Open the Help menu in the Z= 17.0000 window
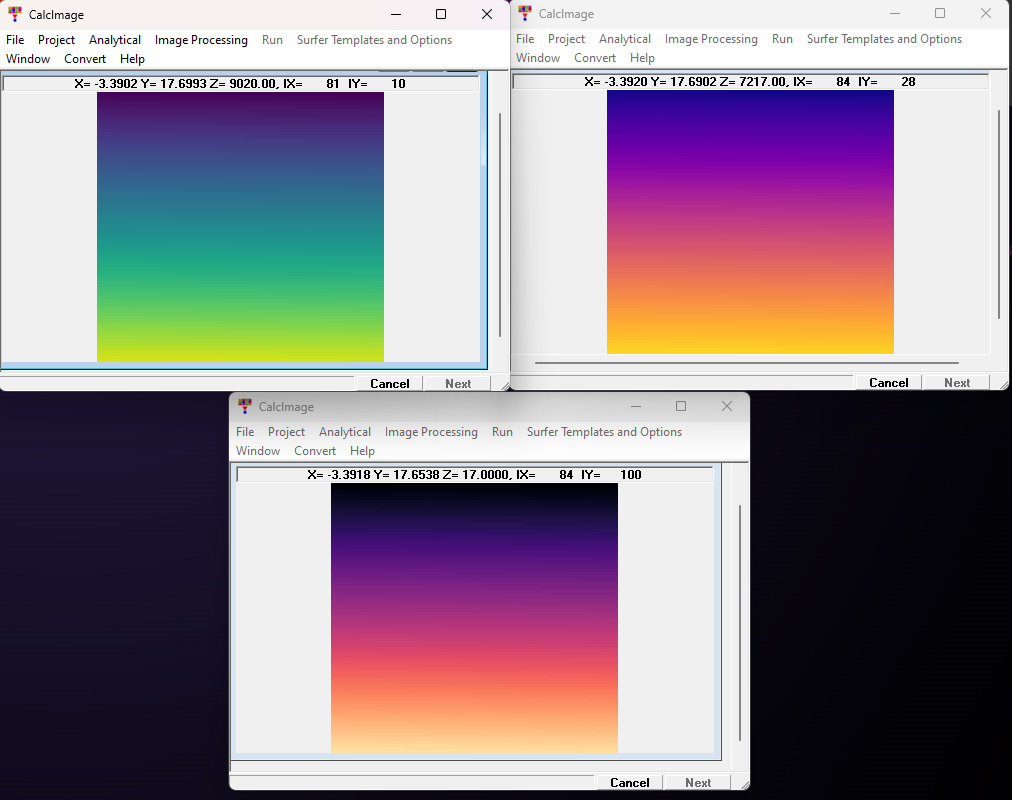The height and width of the screenshot is (800, 1012). pyautogui.click(x=362, y=451)
